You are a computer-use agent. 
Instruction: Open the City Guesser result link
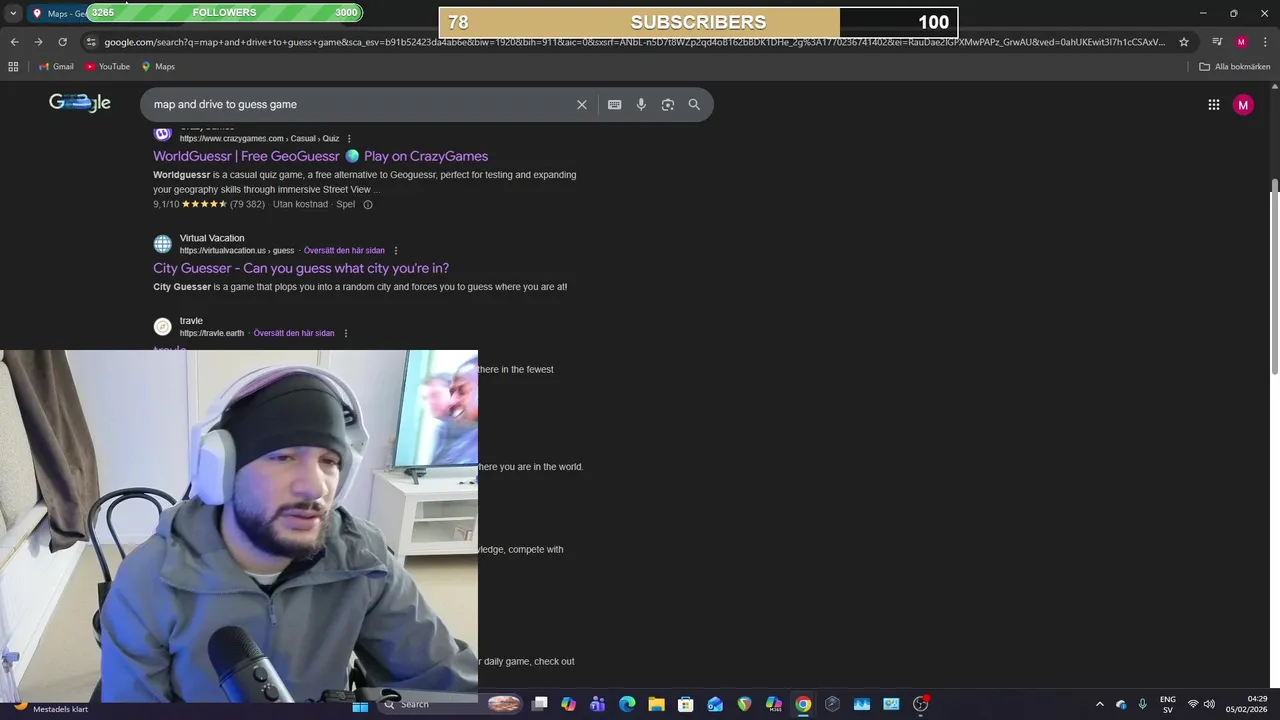[301, 268]
